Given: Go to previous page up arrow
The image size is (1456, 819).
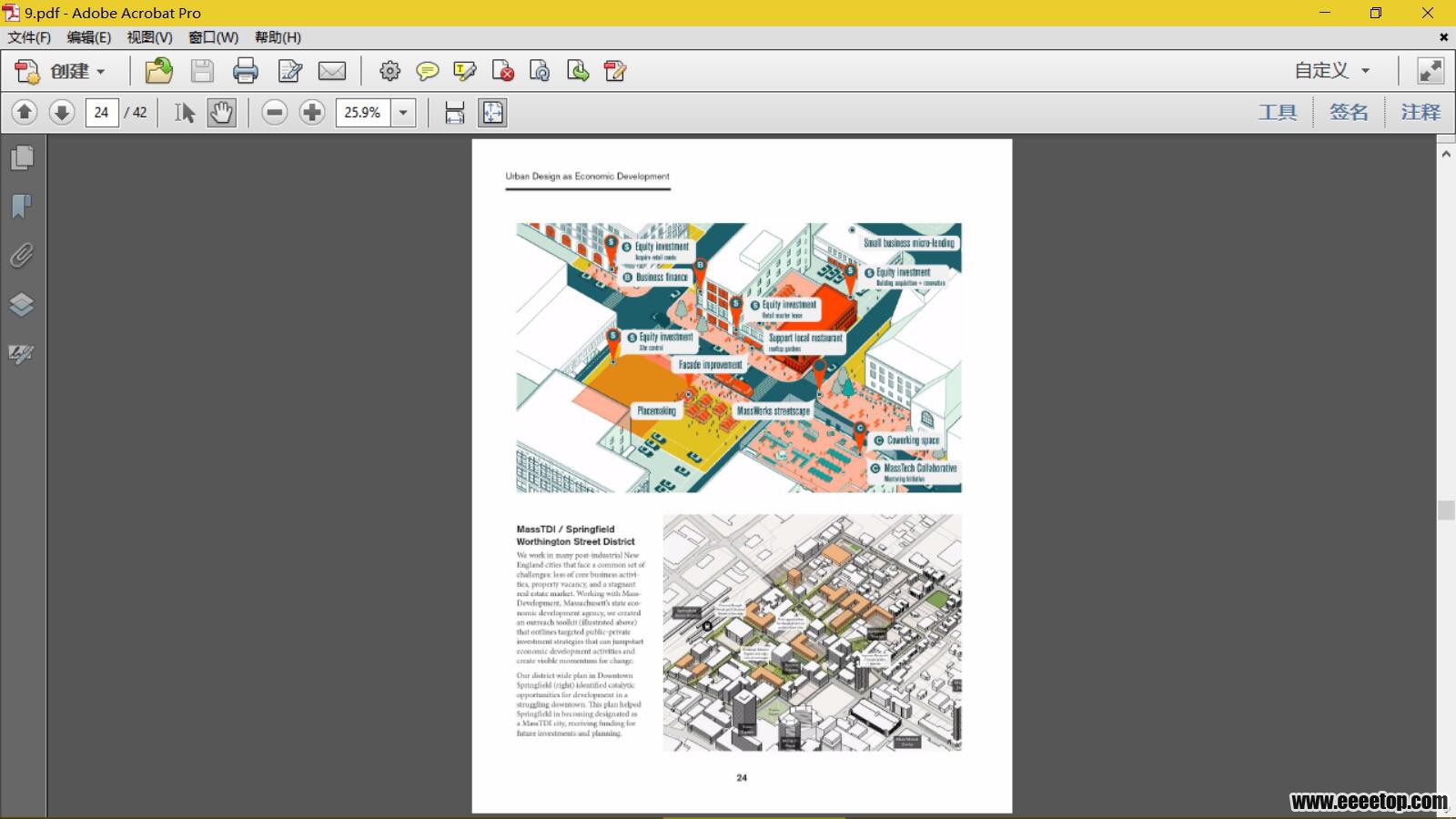Looking at the screenshot, I should tap(25, 113).
